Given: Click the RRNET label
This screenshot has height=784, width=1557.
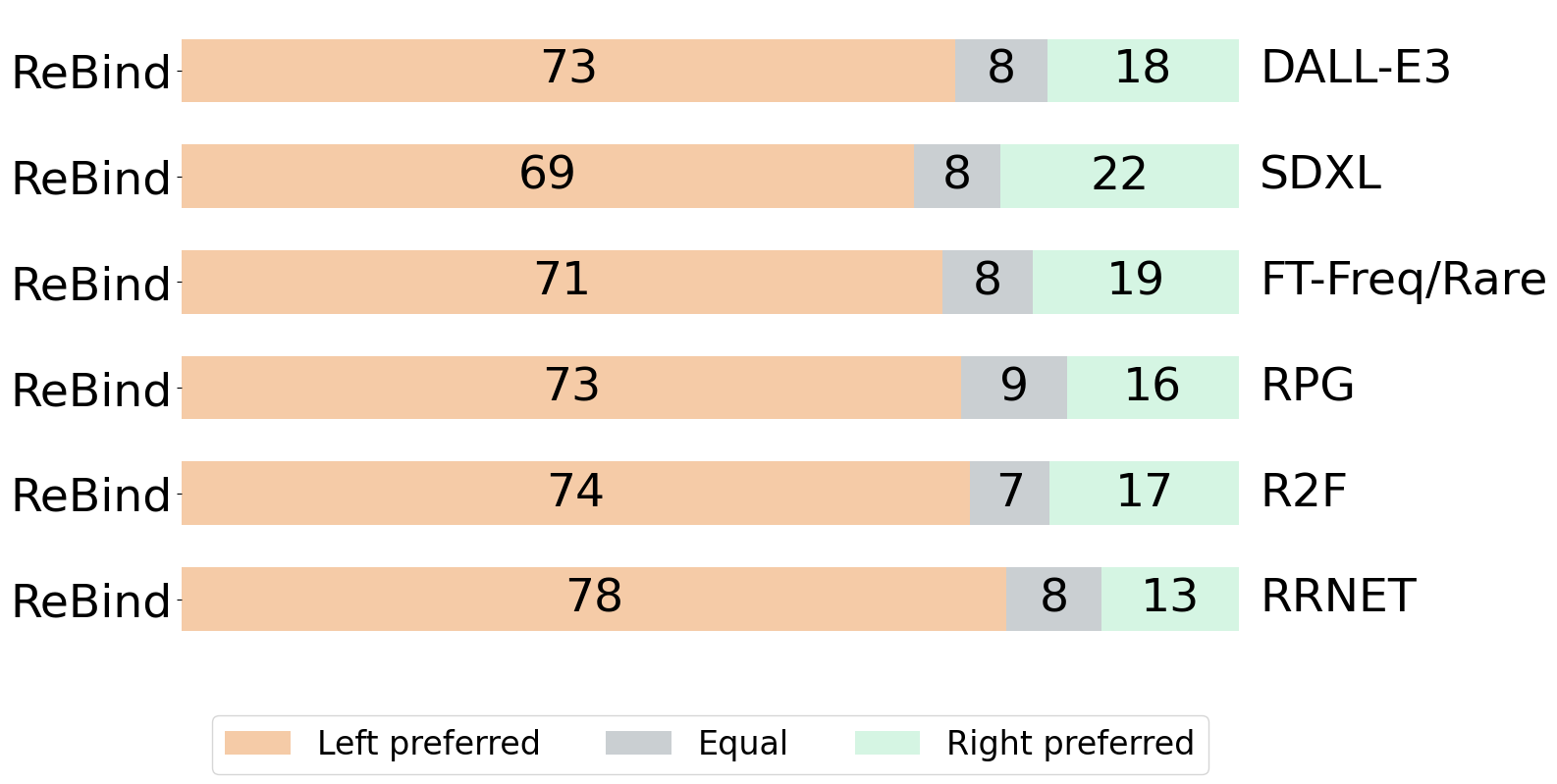Looking at the screenshot, I should pyautogui.click(x=1337, y=597).
